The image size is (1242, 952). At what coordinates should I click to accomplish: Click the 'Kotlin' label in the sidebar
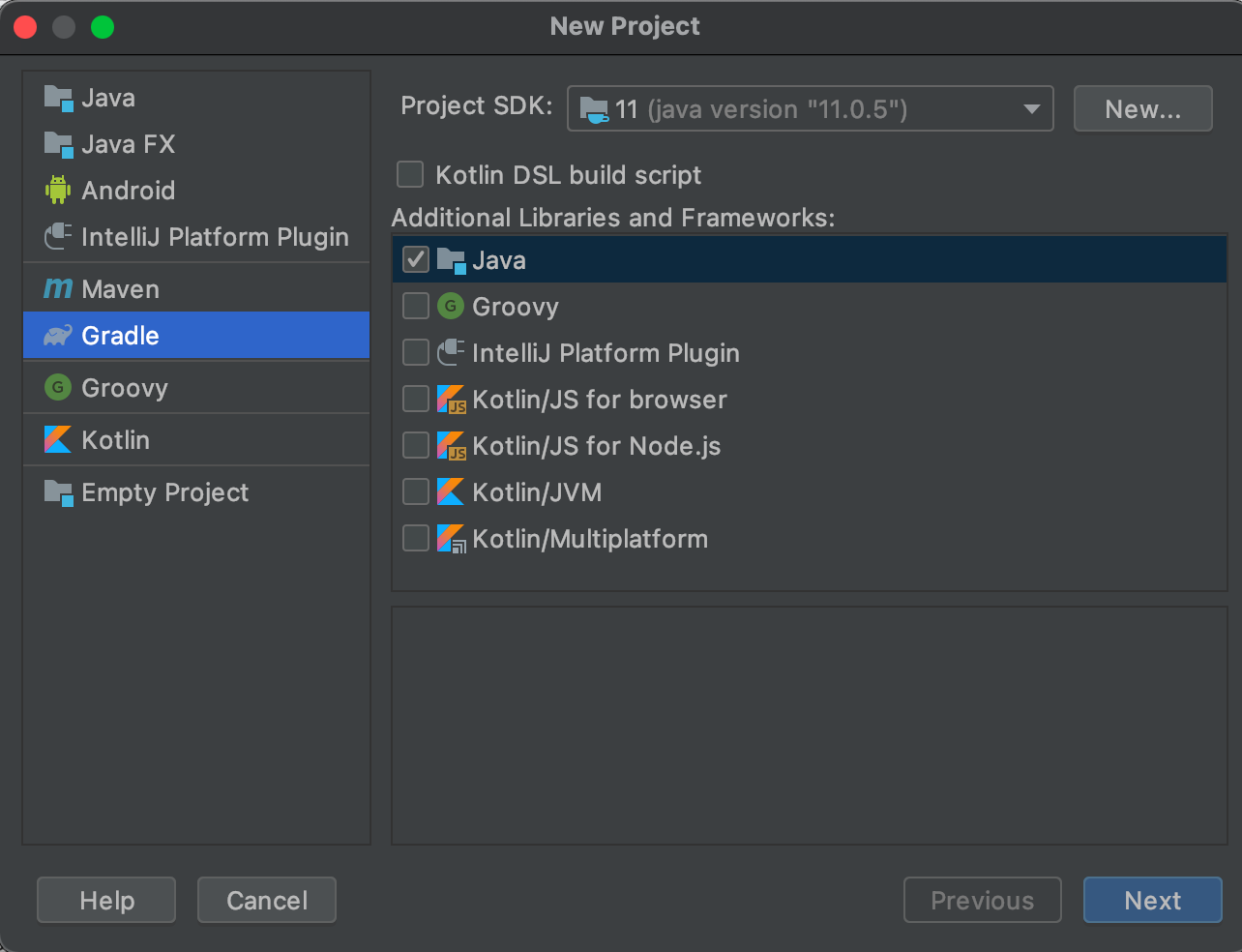(116, 440)
